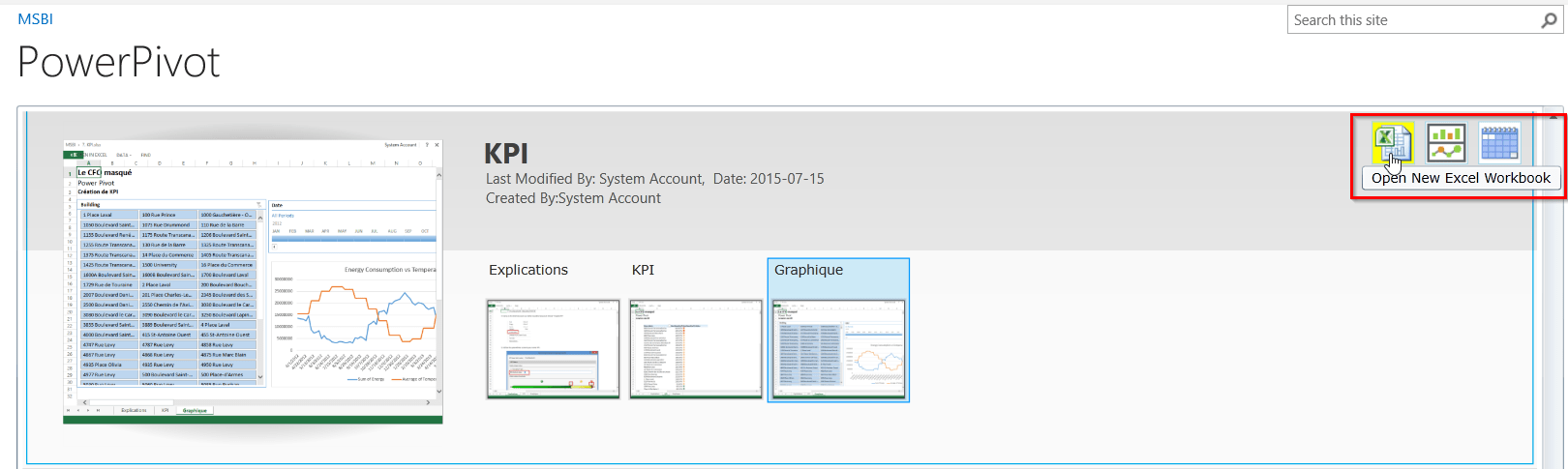1568x469 pixels.
Task: Click the KPI label above the small thumbnail
Action: pos(643,270)
